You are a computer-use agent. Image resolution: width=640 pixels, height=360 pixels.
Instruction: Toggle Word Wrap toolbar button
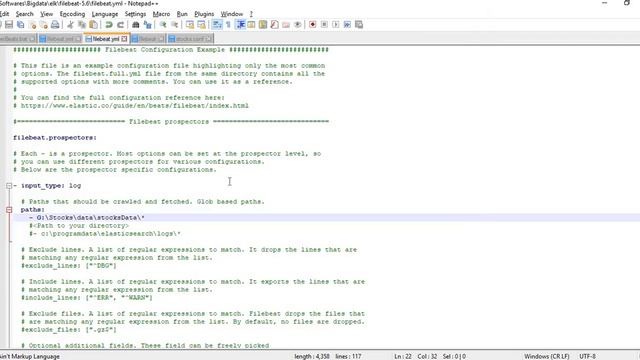(x=217, y=25)
